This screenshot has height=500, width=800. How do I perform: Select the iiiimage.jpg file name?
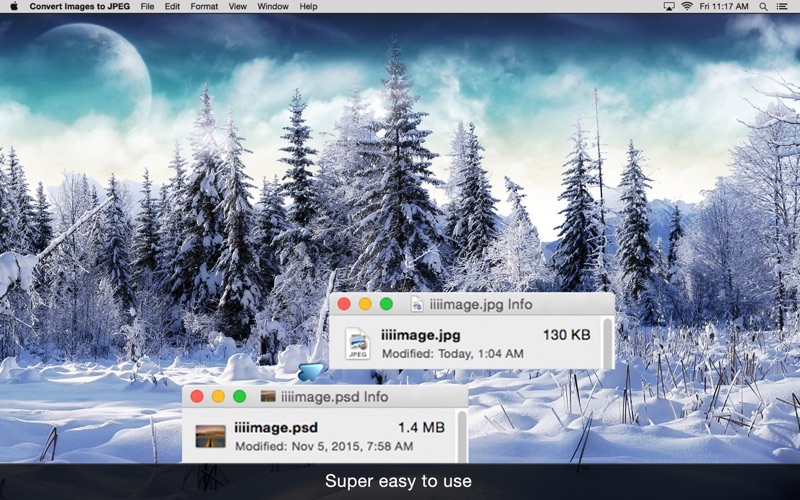[421, 335]
